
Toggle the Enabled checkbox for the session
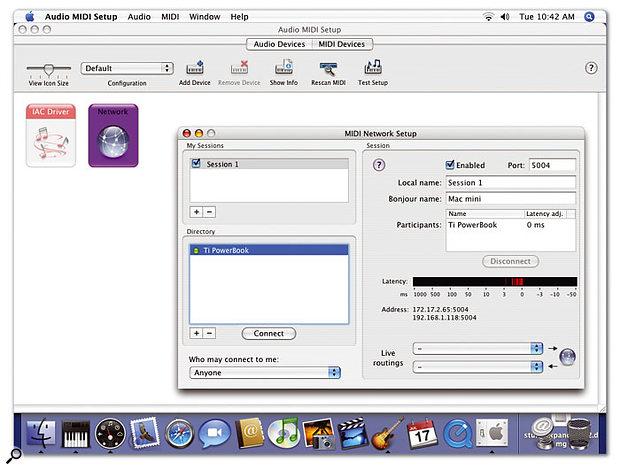coord(450,164)
